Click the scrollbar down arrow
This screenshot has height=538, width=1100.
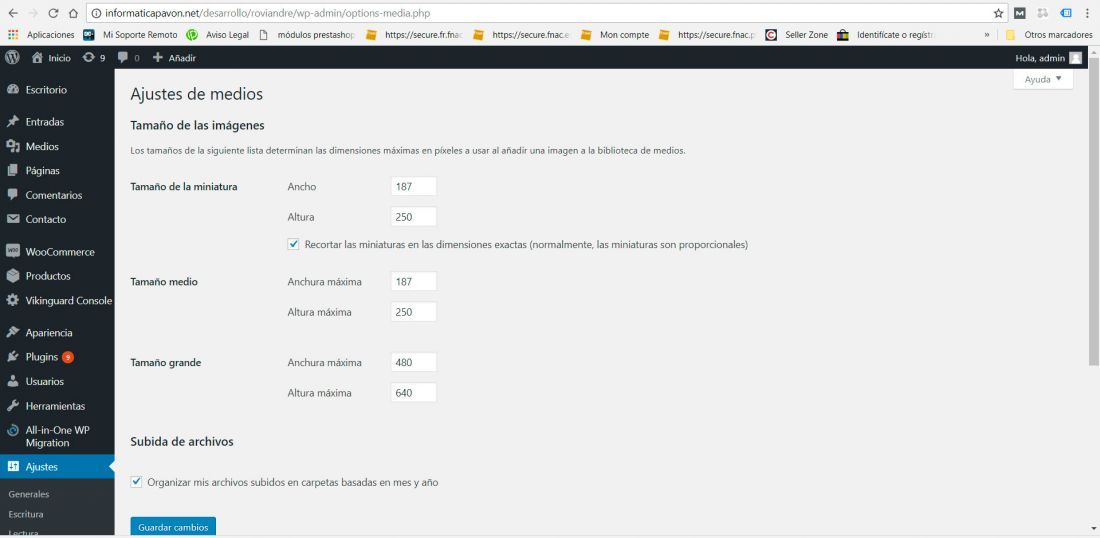(1094, 530)
